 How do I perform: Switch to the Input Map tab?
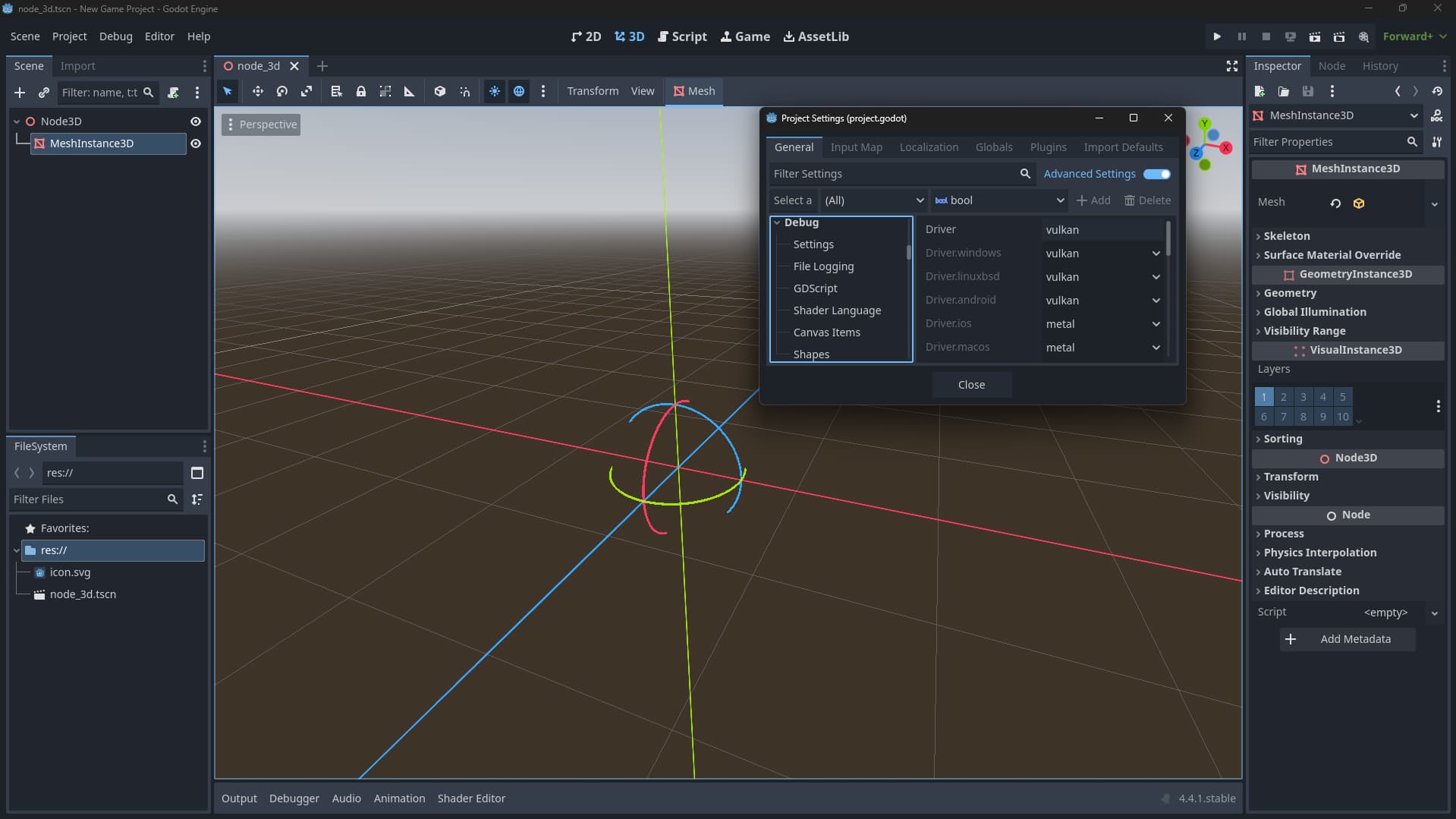[856, 147]
